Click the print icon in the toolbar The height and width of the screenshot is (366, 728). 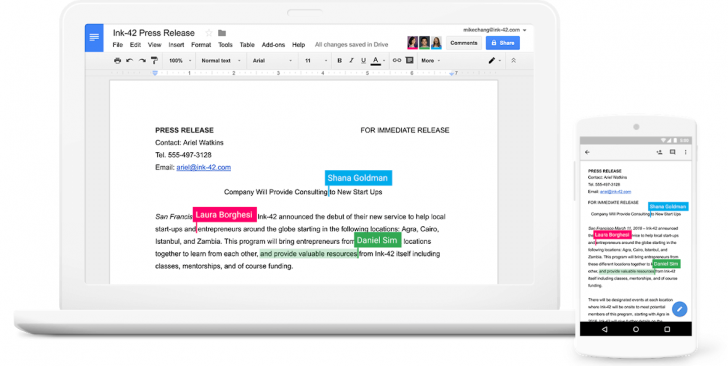click(117, 61)
